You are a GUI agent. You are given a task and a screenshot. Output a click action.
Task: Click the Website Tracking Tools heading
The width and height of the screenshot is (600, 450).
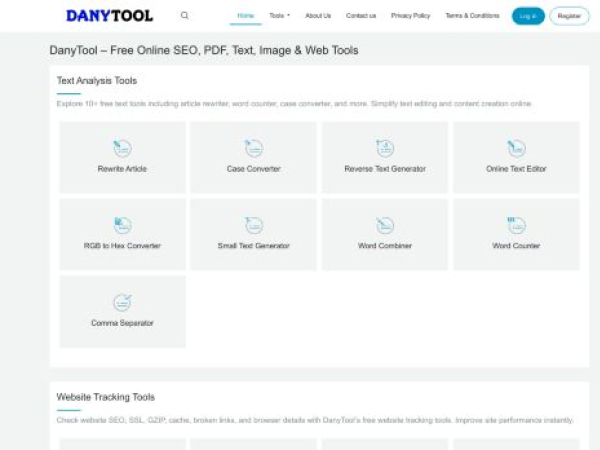click(106, 397)
